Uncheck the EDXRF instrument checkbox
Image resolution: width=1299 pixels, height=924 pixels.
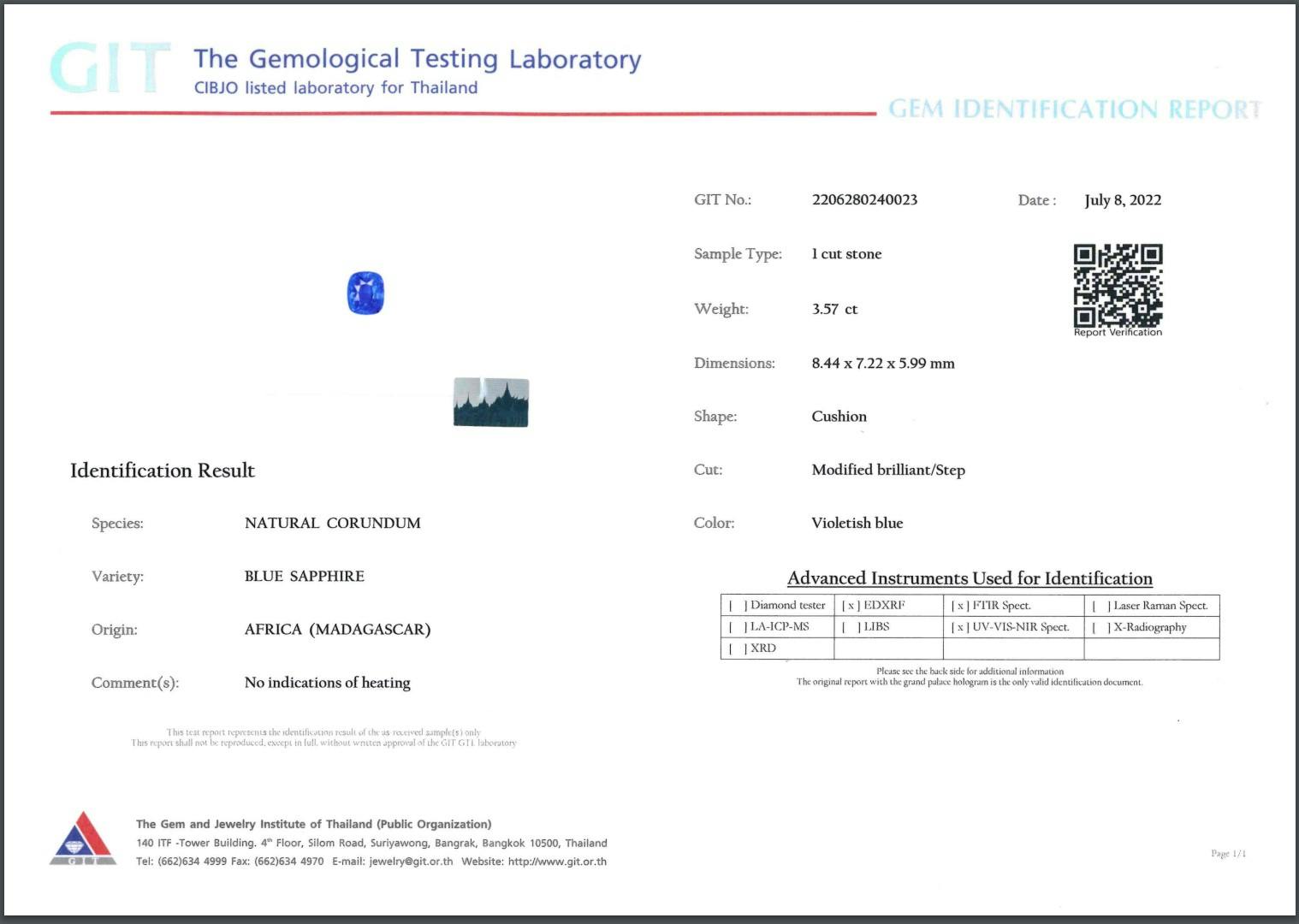click(x=851, y=606)
